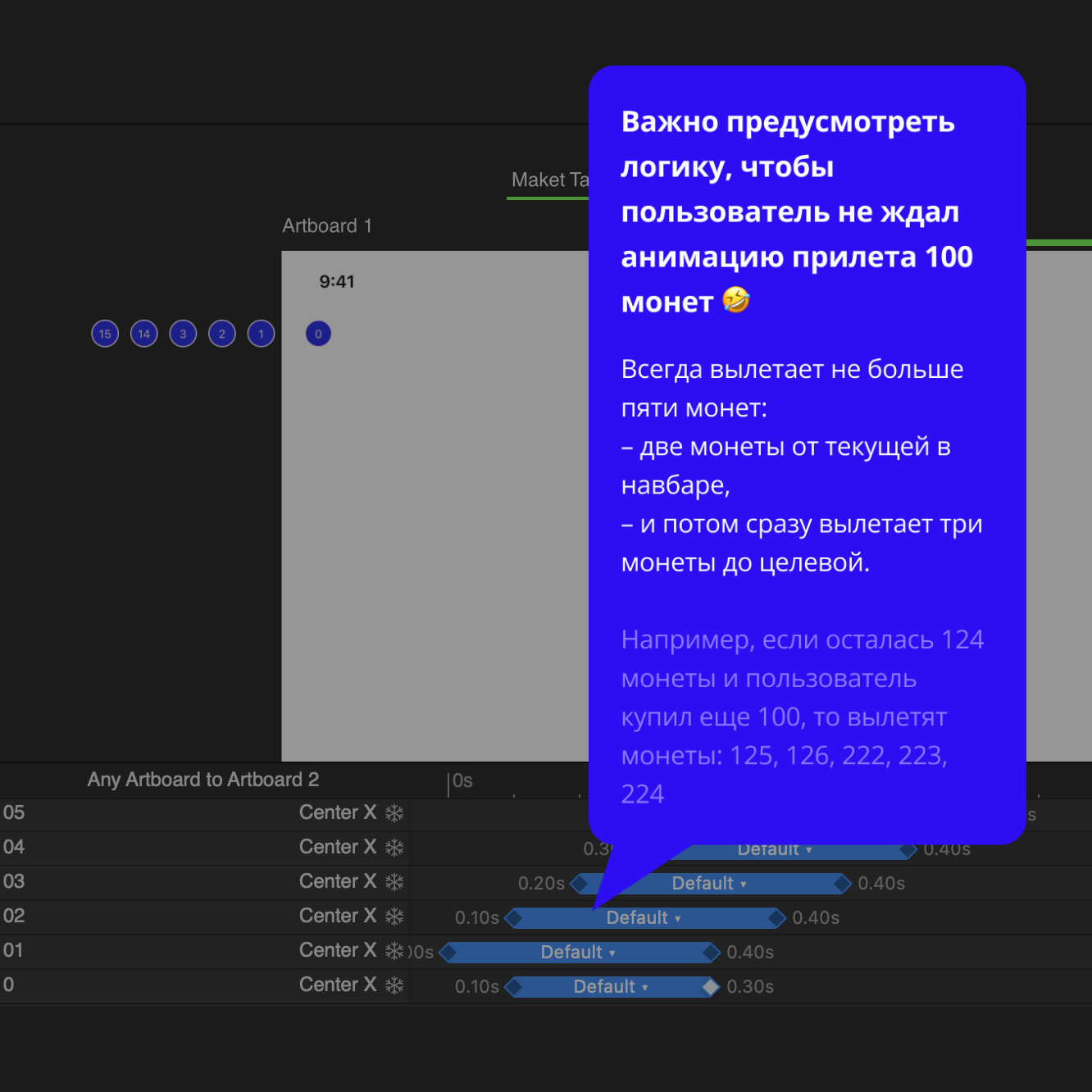Select the coin circle labeled 3
Screen dimensions: 1092x1092
click(x=183, y=334)
